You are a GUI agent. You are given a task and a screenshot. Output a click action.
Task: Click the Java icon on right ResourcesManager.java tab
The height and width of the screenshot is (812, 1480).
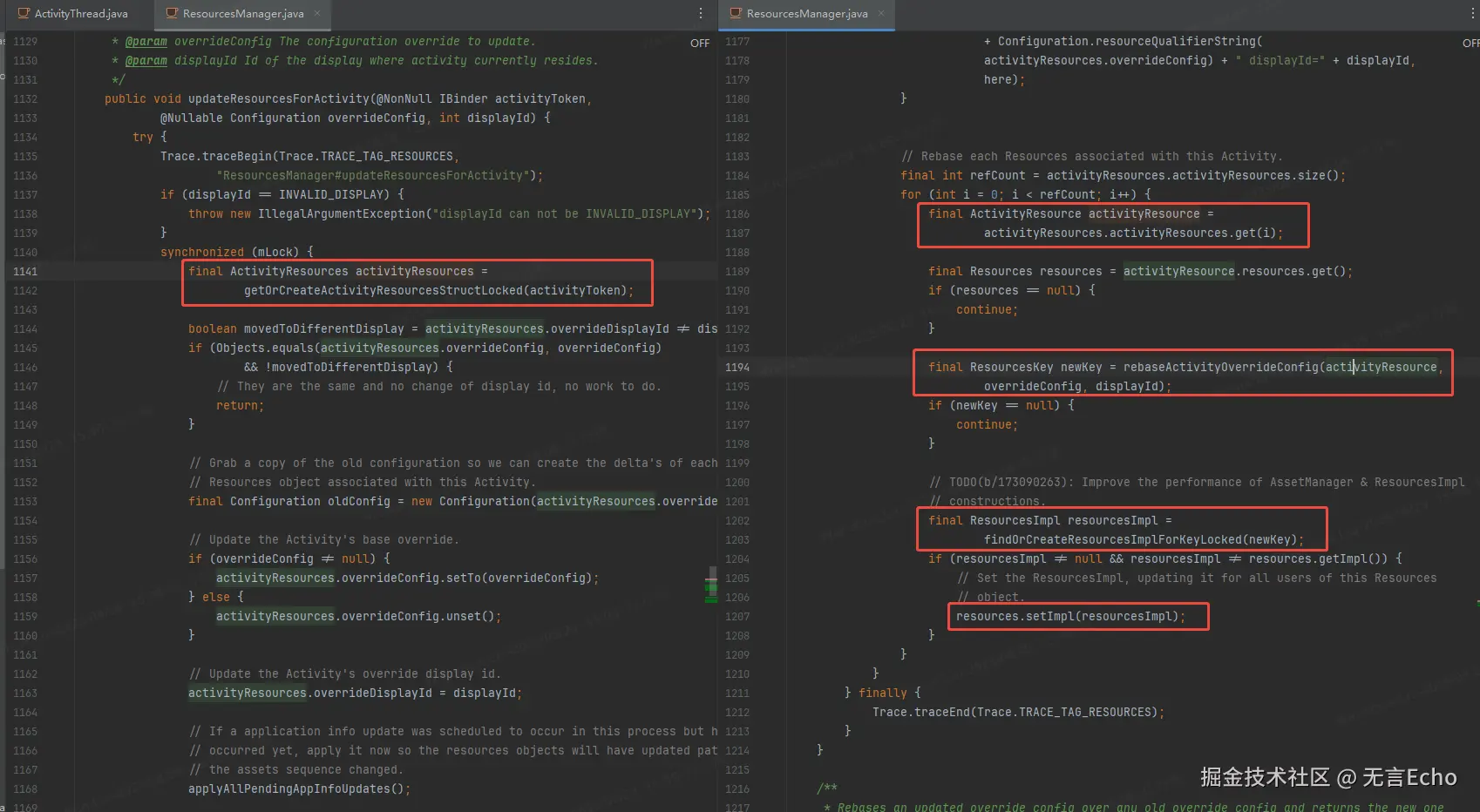coord(736,13)
